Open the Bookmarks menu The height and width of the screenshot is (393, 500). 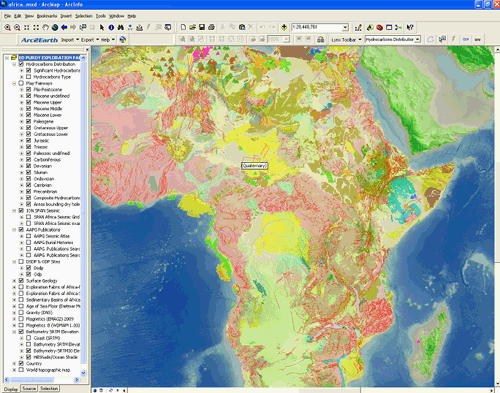click(x=47, y=16)
